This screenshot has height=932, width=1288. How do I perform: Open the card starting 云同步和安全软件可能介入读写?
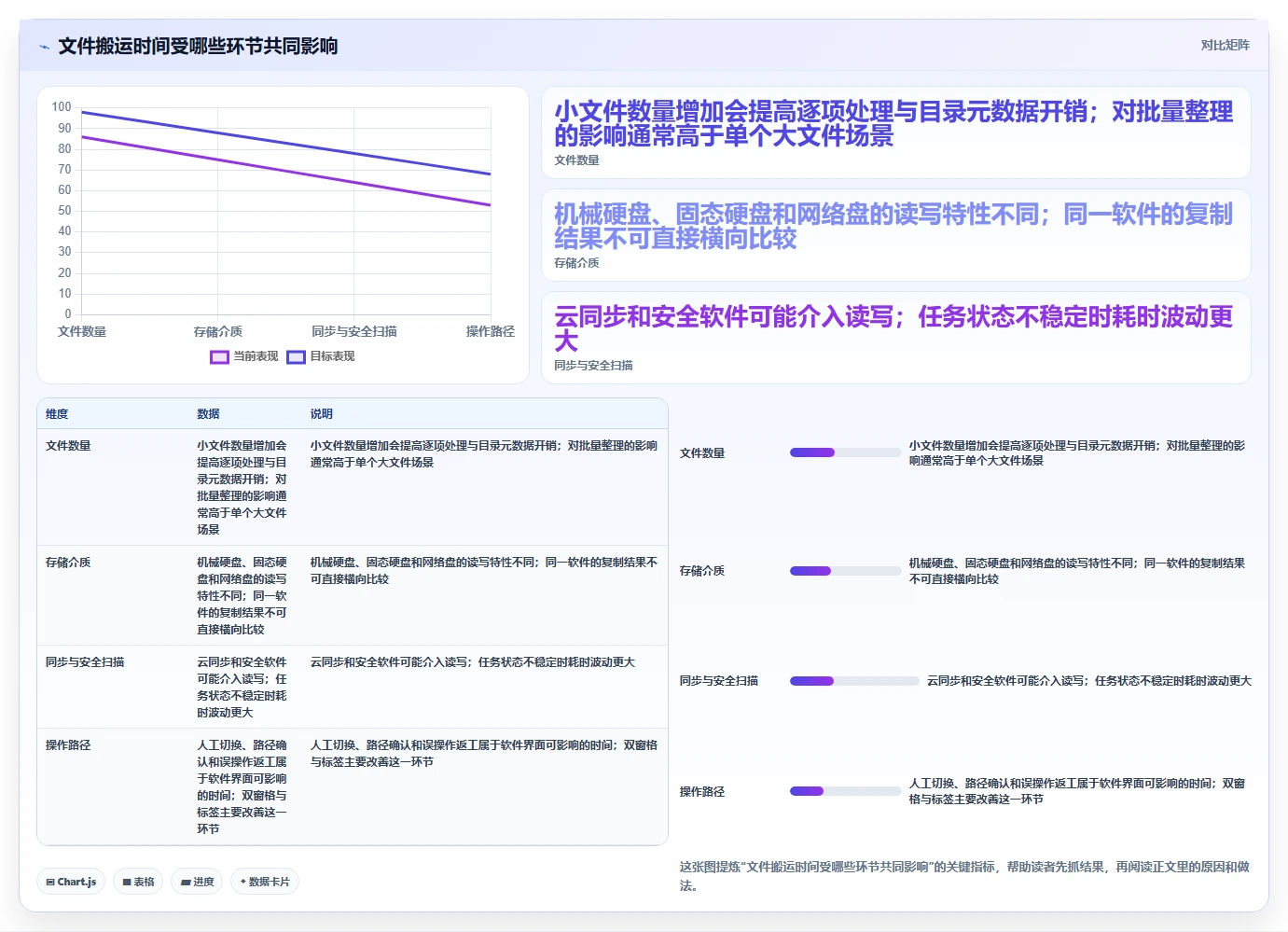tap(896, 338)
